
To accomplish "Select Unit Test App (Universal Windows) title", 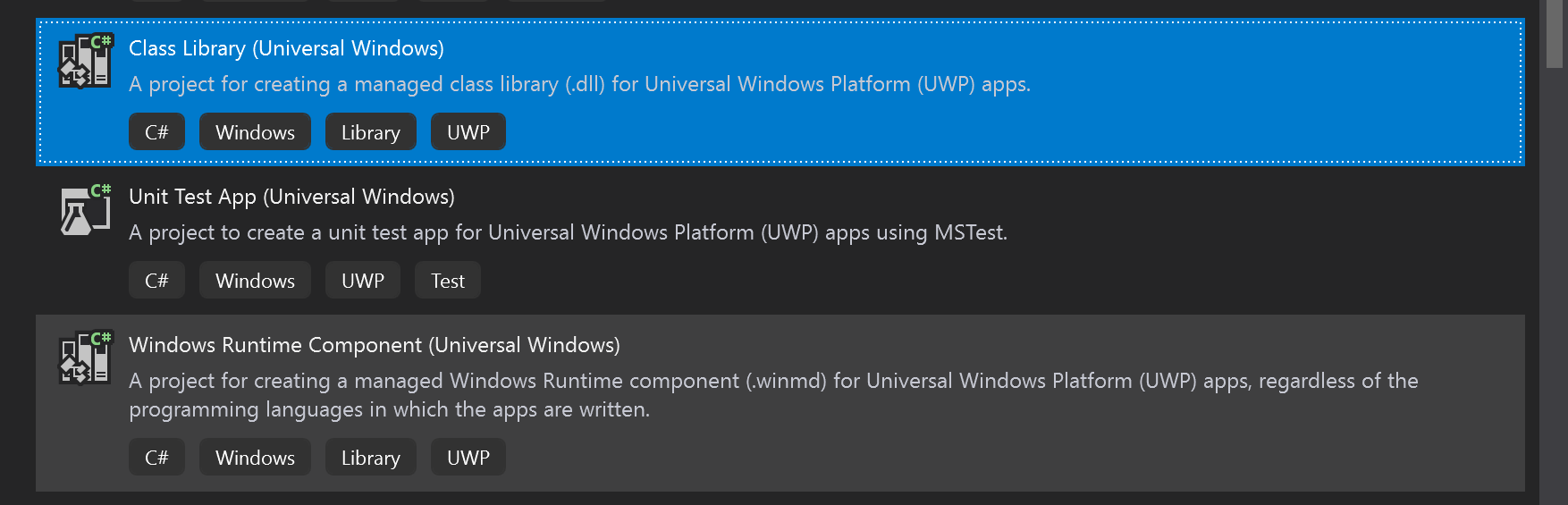I will click(x=291, y=197).
